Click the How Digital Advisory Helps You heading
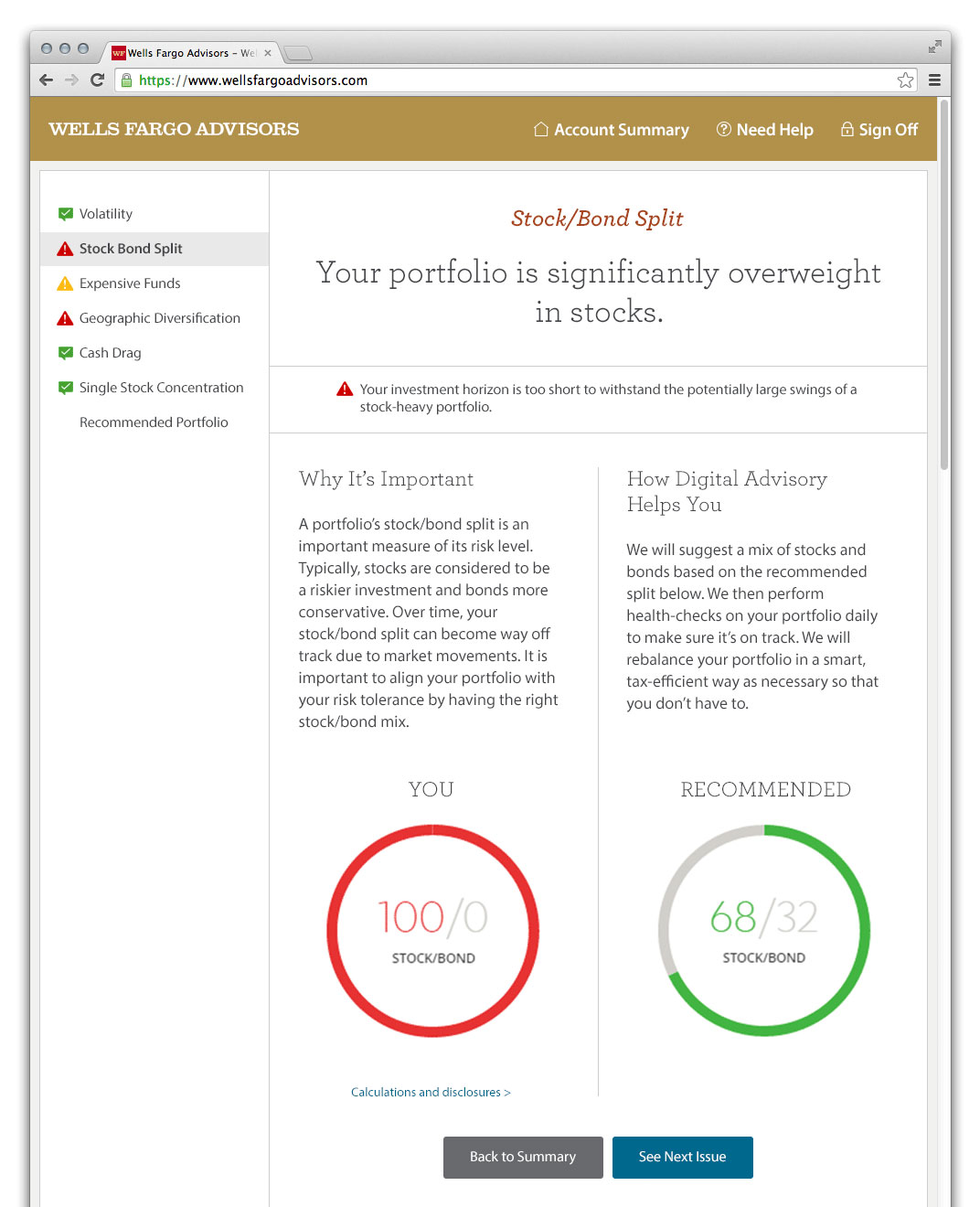The image size is (980, 1207). pos(727,492)
